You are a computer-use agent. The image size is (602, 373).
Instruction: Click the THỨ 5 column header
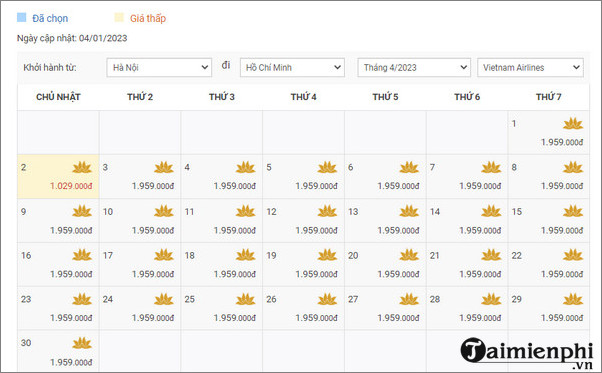(385, 97)
